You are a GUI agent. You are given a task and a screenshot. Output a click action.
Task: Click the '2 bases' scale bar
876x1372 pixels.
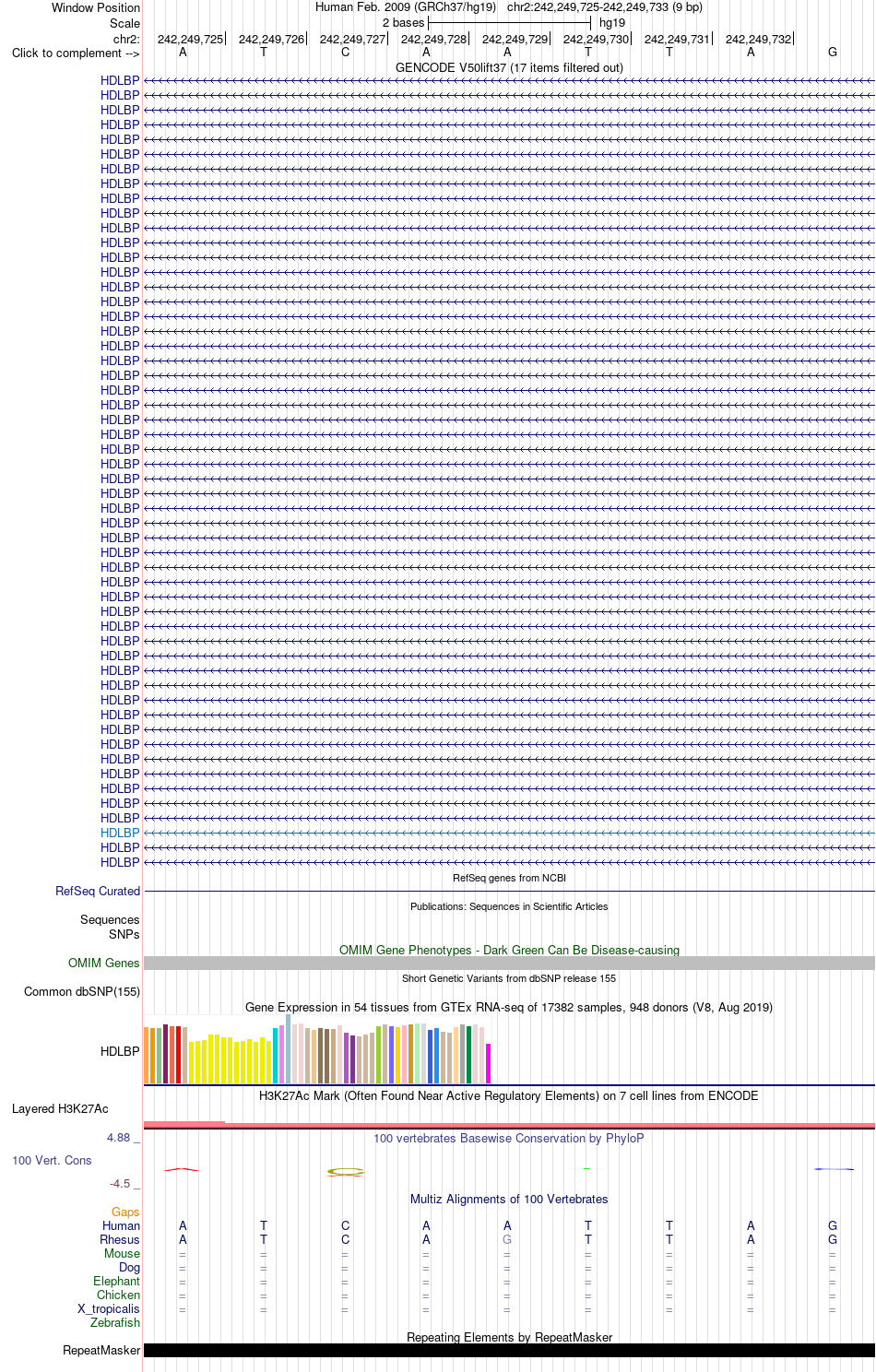(509, 22)
